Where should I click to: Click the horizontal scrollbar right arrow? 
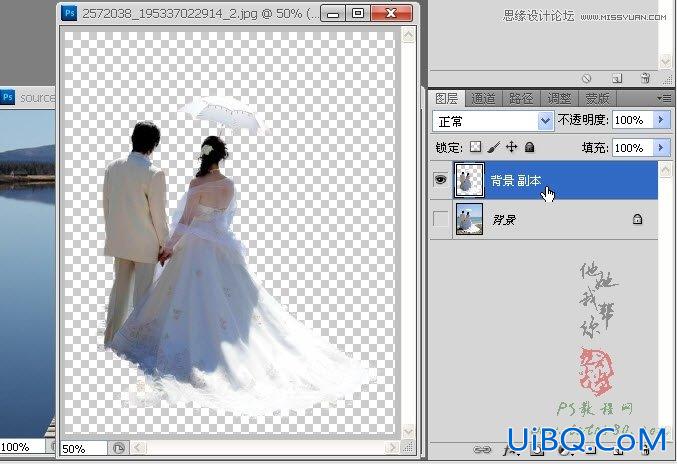pyautogui.click(x=392, y=448)
